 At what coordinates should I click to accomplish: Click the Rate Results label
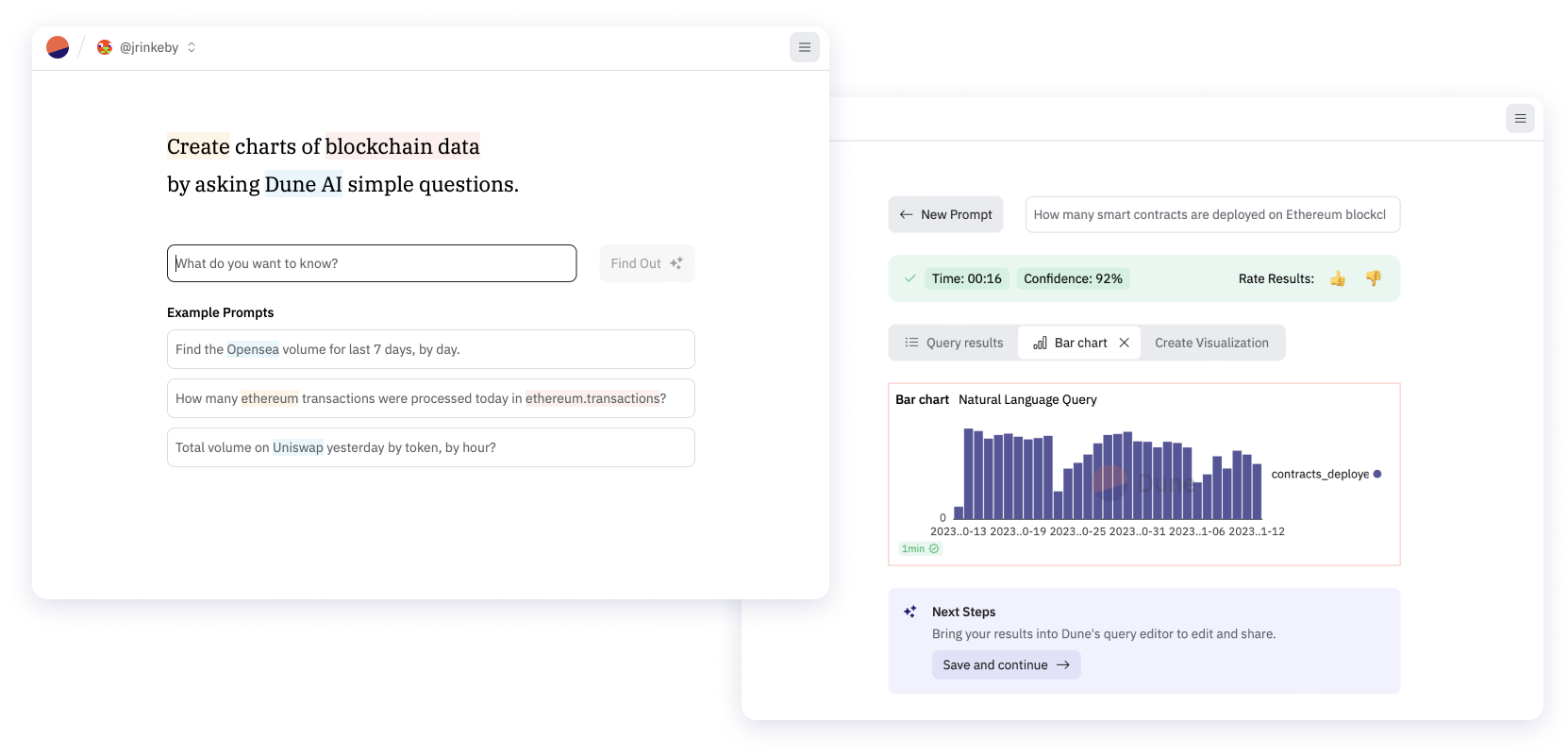(1276, 278)
